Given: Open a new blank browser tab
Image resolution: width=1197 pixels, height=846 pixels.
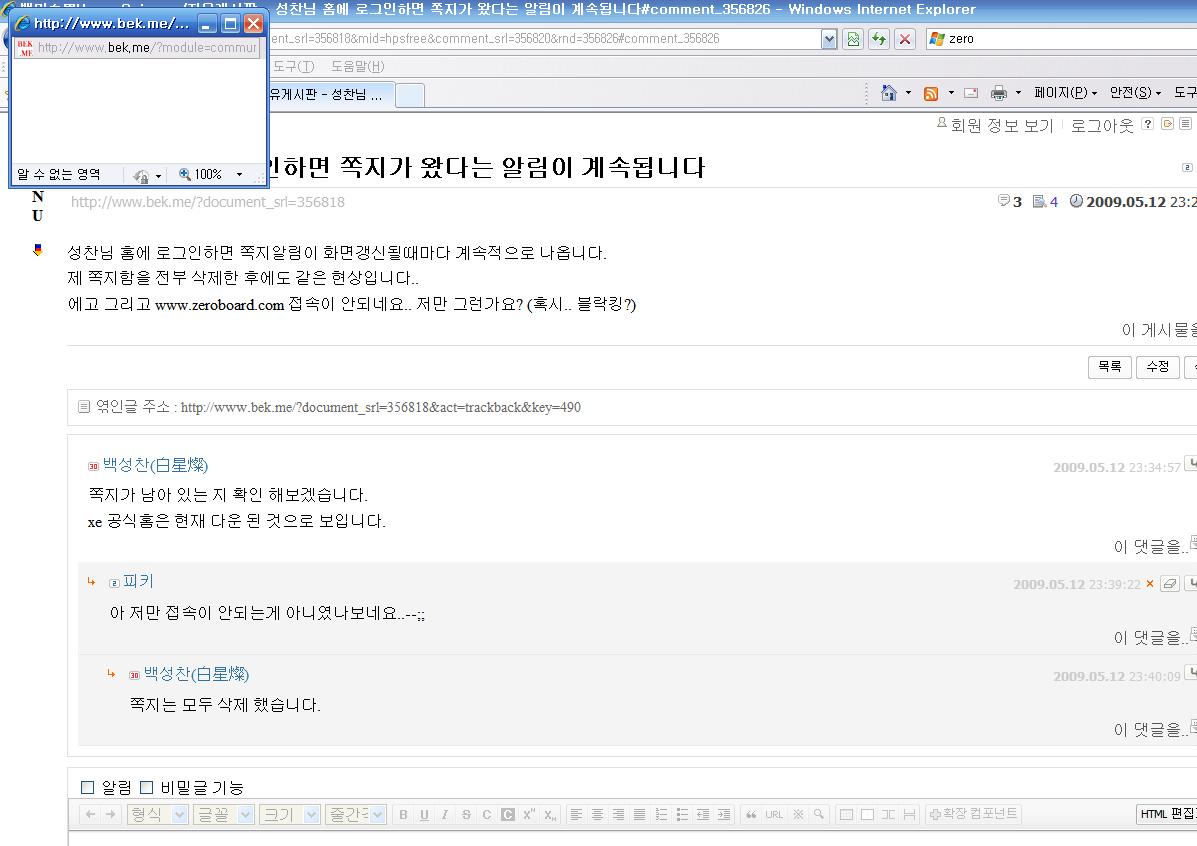Looking at the screenshot, I should click(410, 95).
